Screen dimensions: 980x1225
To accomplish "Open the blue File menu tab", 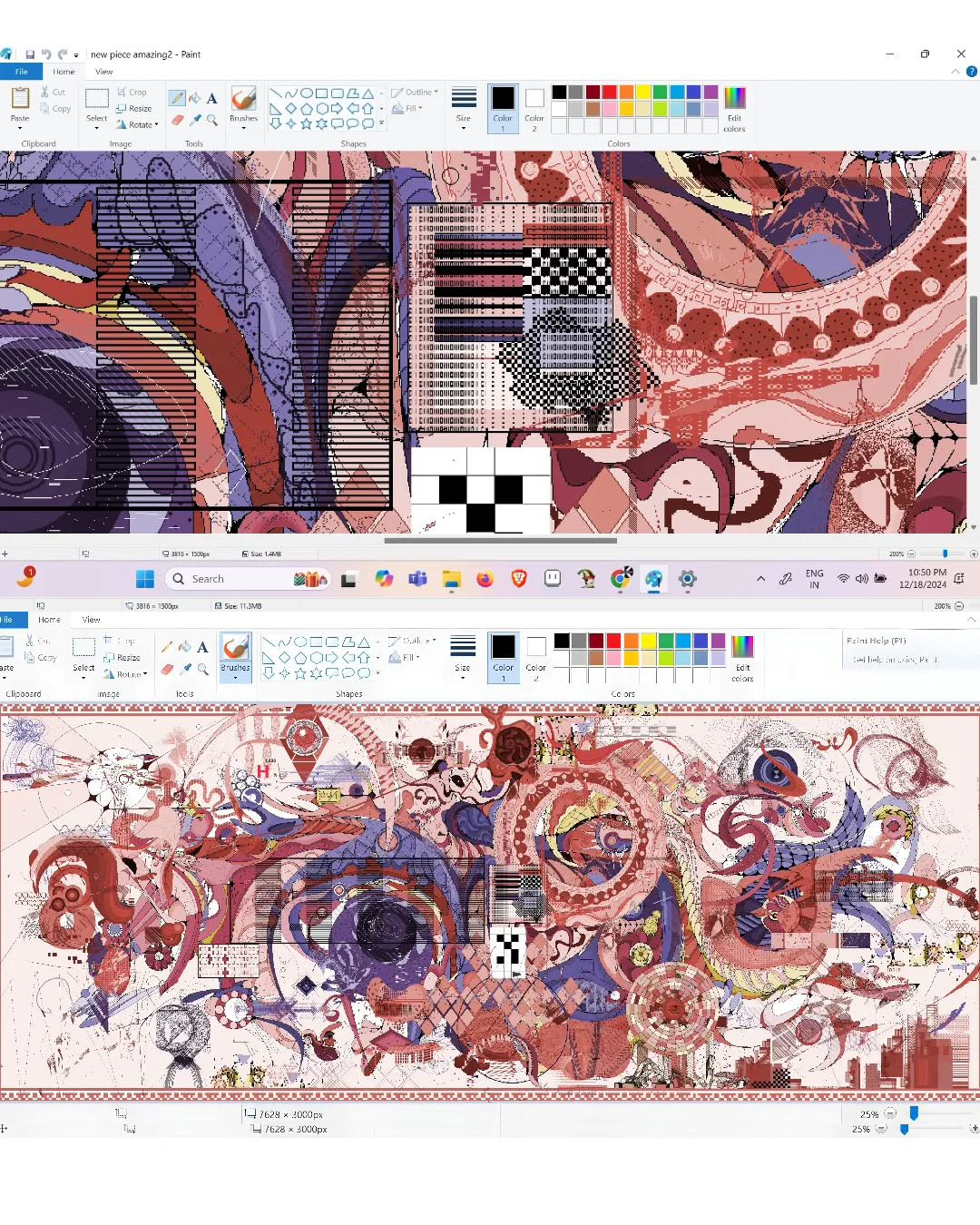I will (21, 72).
